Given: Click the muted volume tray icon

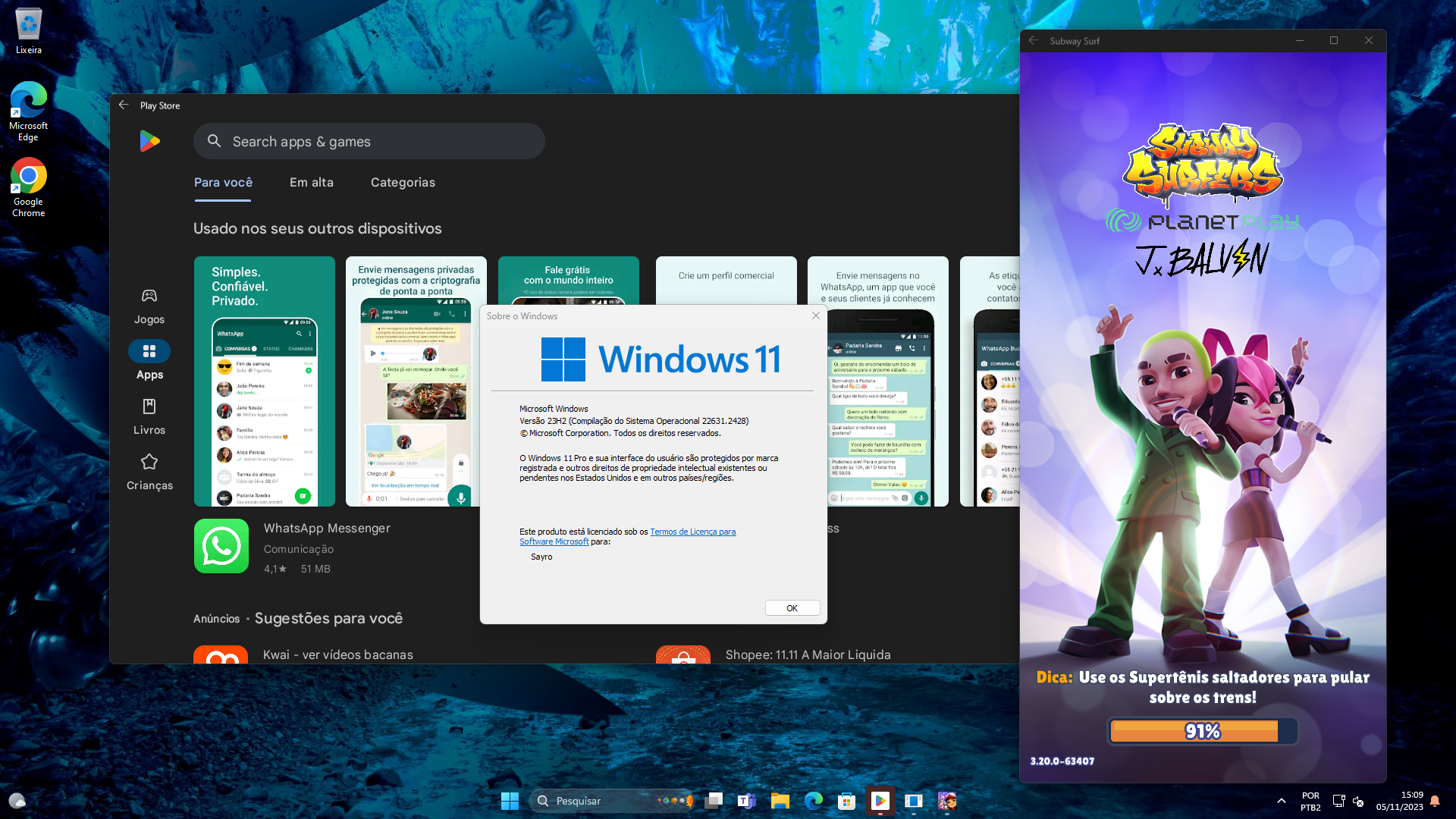Looking at the screenshot, I should (x=1358, y=801).
